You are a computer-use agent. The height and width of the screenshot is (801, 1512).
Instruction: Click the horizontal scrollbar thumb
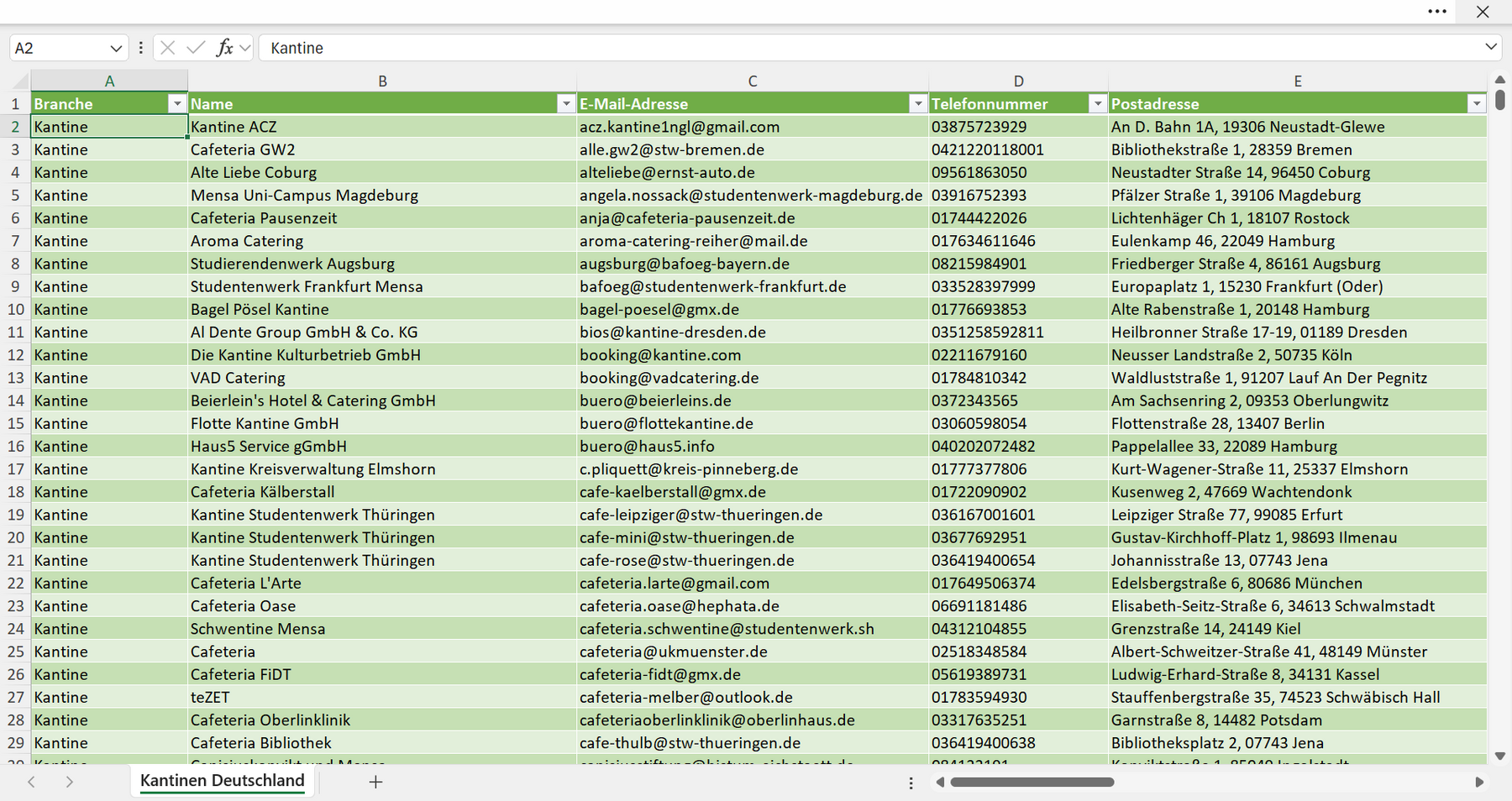tap(1032, 782)
